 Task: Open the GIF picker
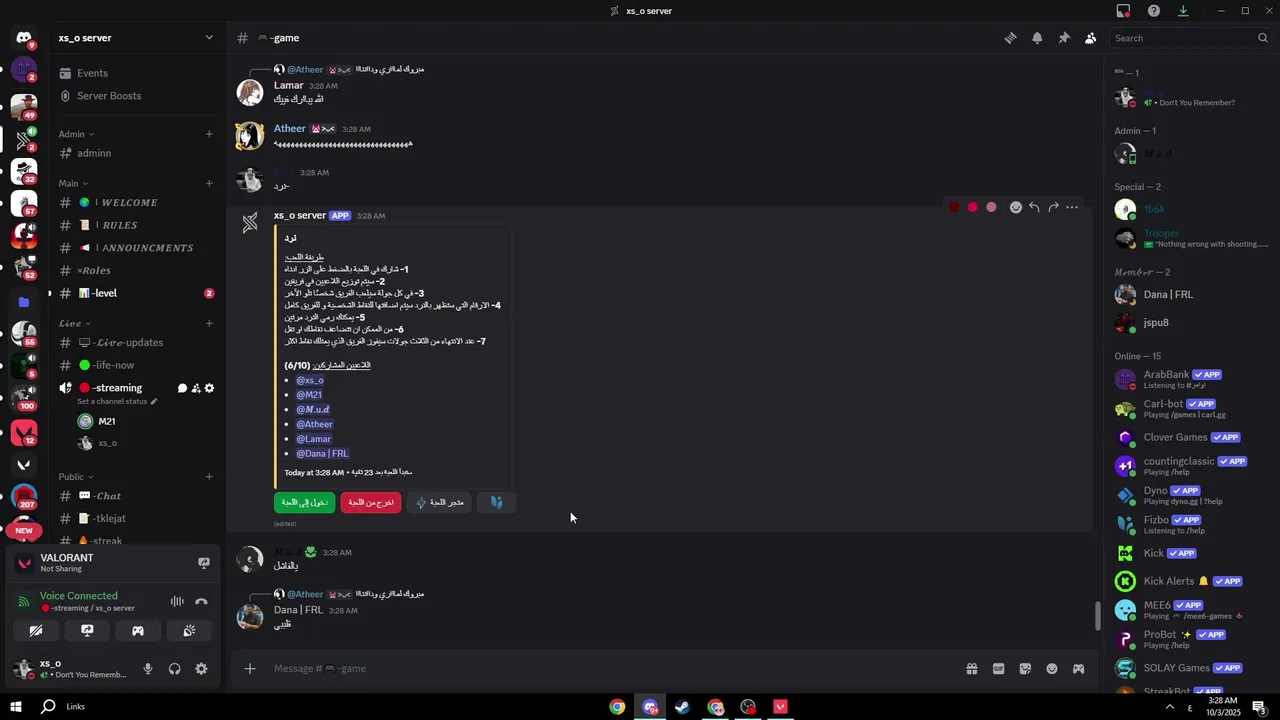pyautogui.click(x=998, y=669)
